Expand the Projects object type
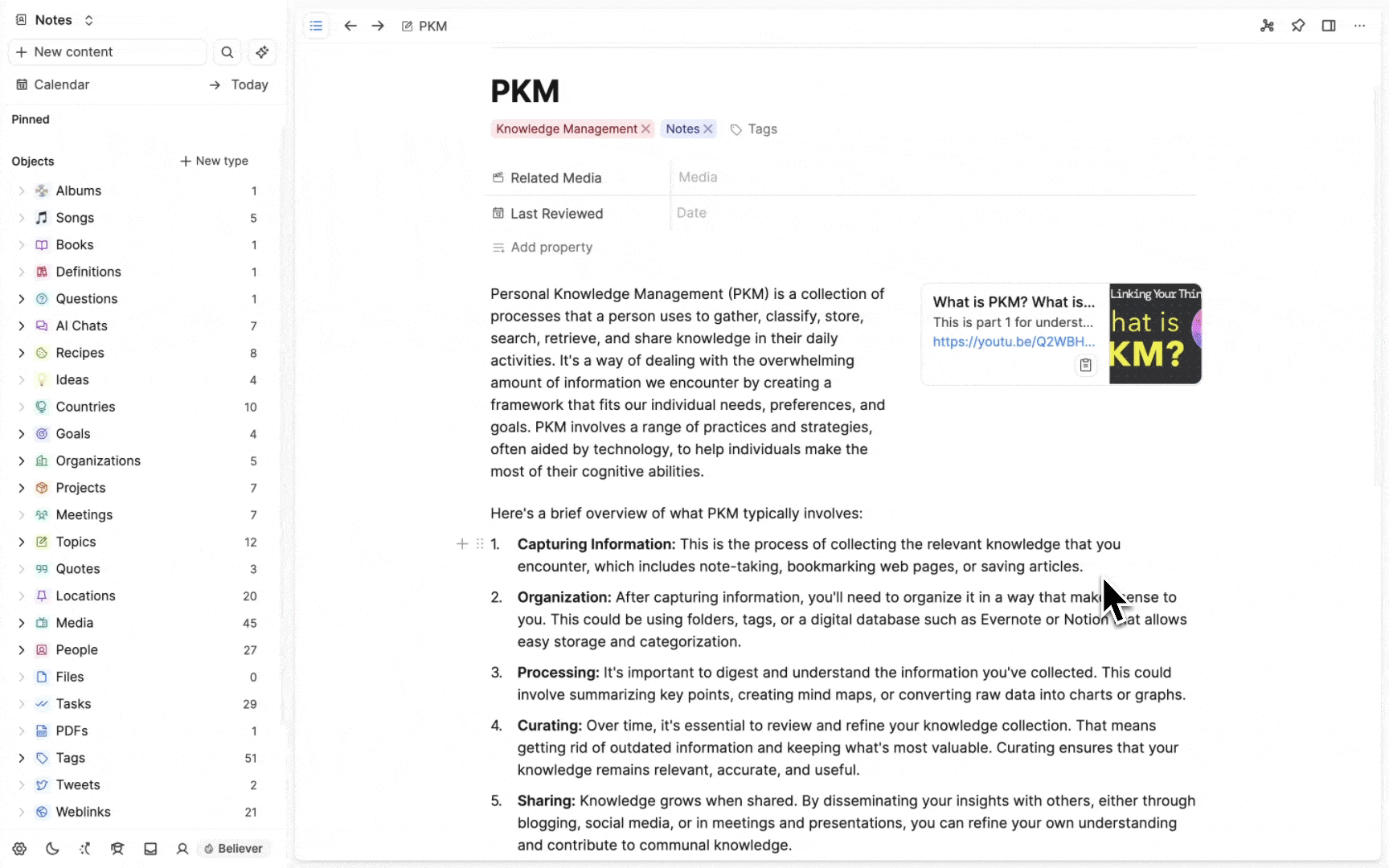1389x868 pixels. point(22,488)
